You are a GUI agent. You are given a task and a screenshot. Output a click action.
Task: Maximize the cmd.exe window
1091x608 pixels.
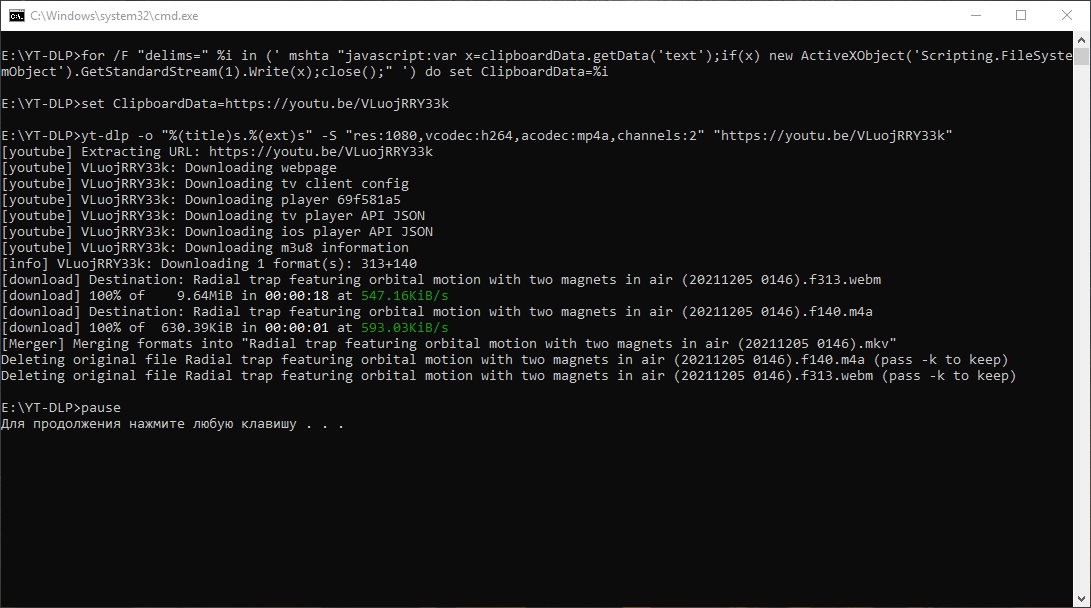tap(1021, 15)
